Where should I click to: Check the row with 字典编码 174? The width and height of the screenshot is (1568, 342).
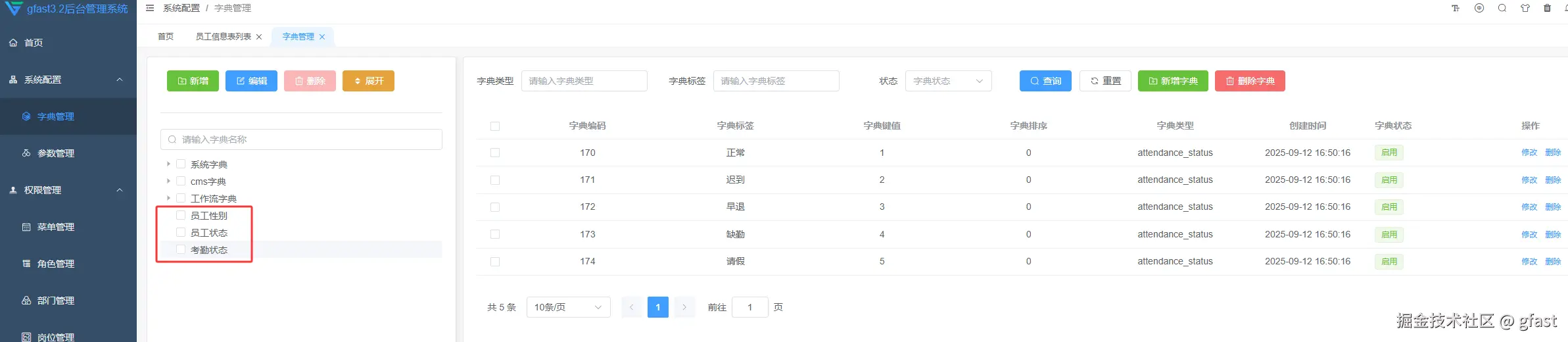tap(495, 262)
